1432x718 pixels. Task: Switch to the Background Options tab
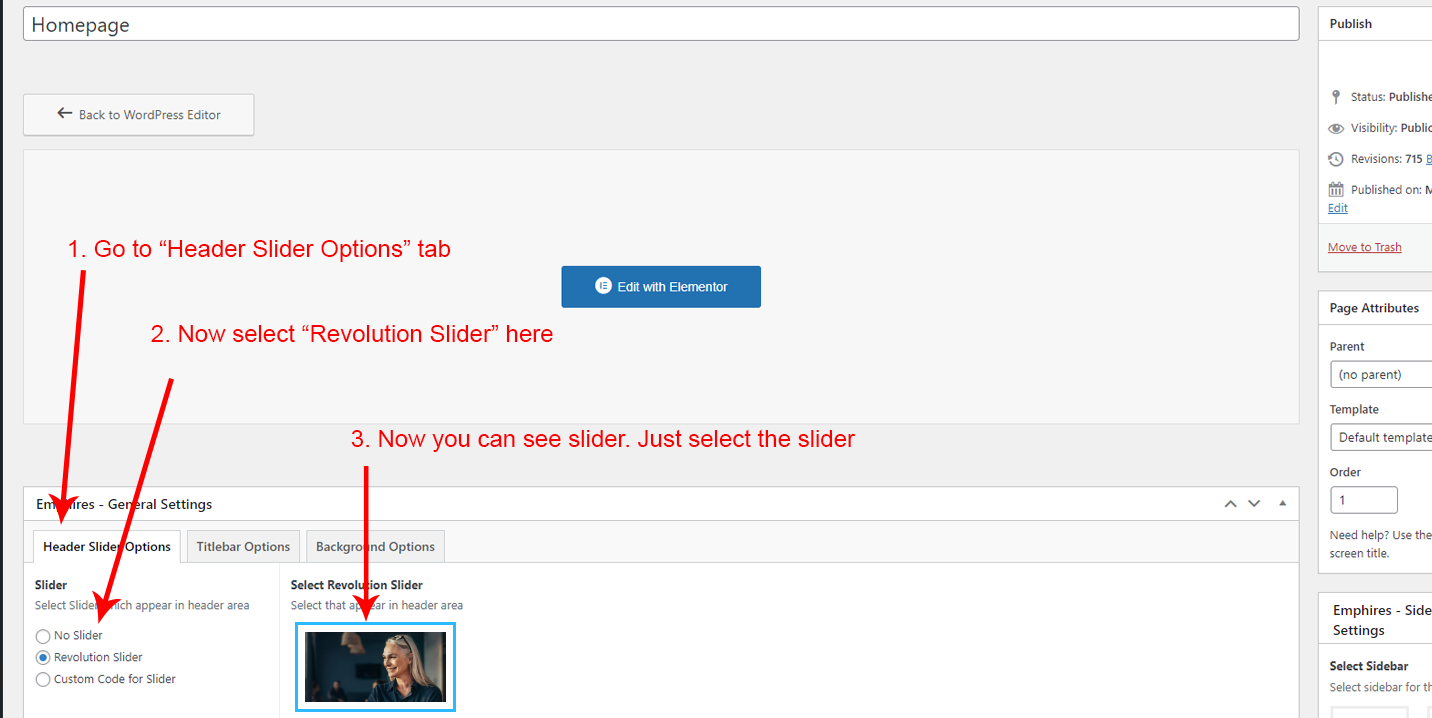[375, 547]
